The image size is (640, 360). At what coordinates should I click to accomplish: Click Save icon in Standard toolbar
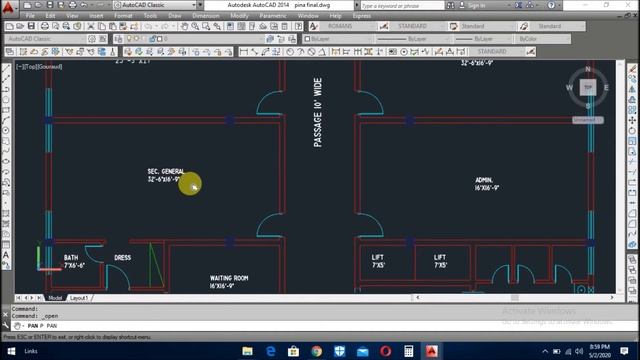pos(31,26)
